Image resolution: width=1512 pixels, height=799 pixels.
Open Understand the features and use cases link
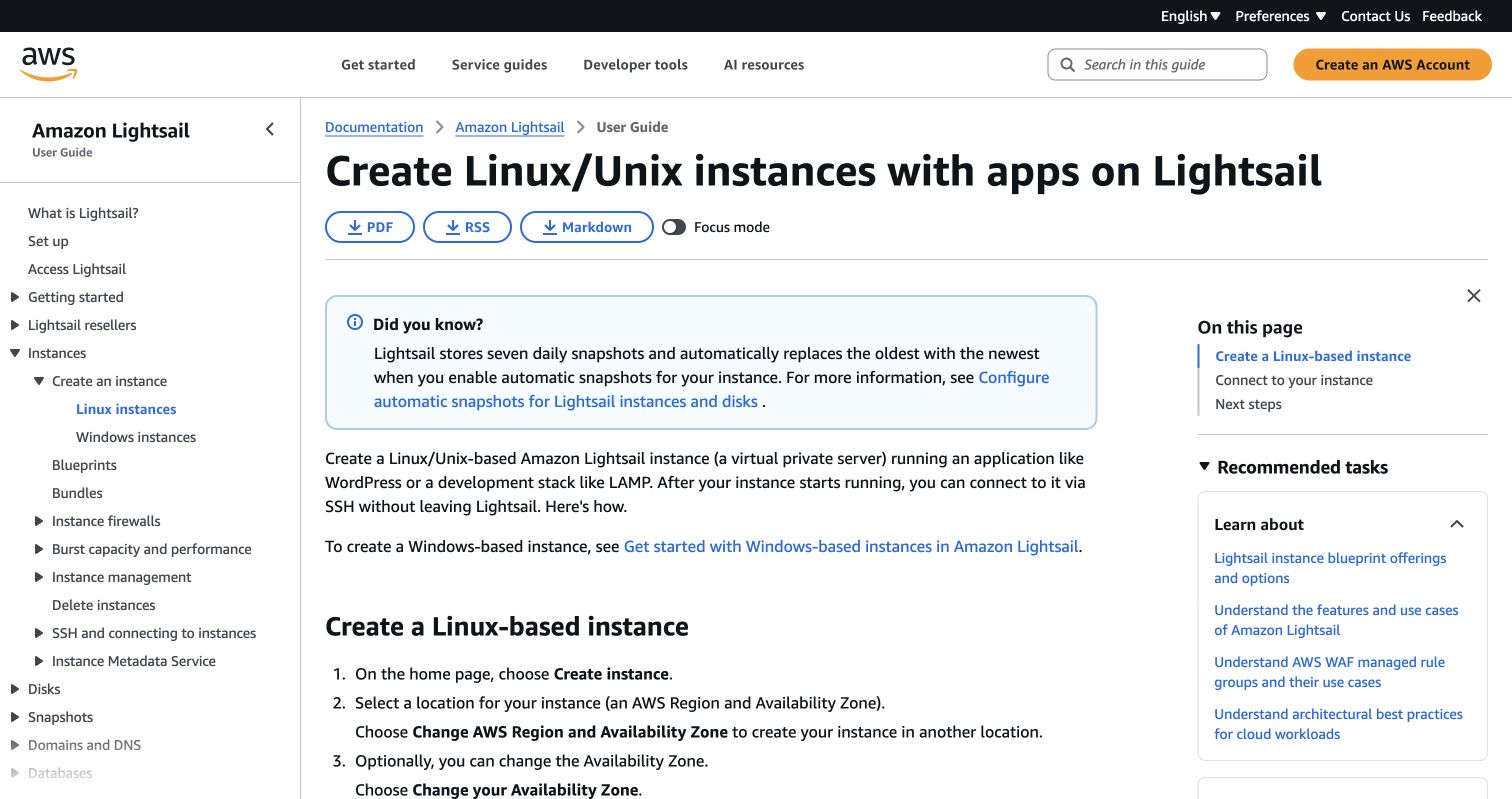coord(1336,620)
